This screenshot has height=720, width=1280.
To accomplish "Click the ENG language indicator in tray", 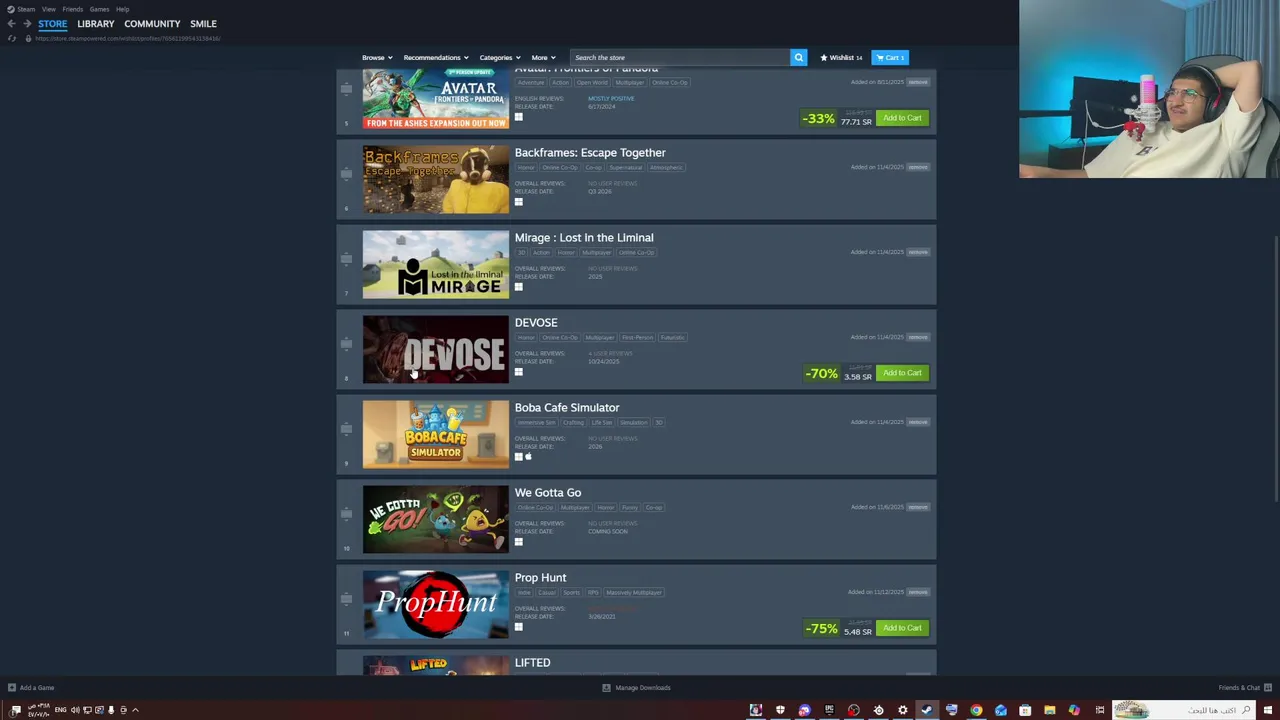I will coord(60,710).
